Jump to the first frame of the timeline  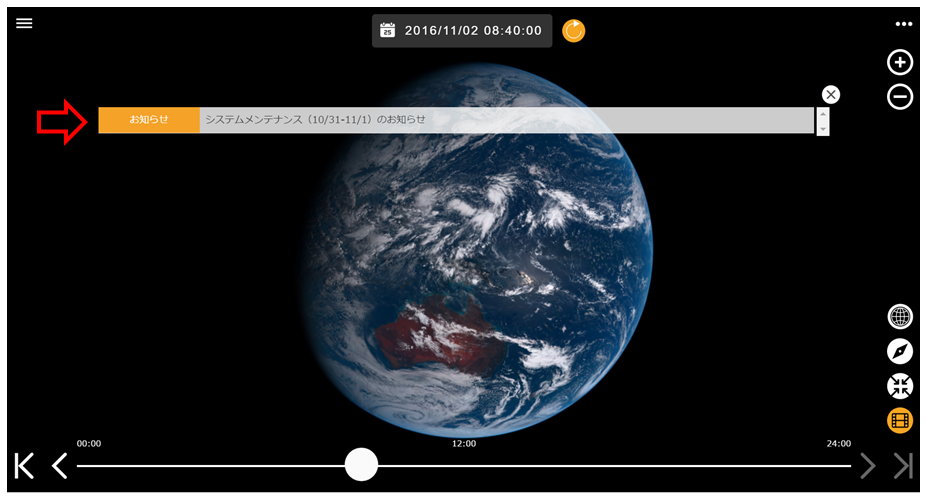[x=25, y=465]
